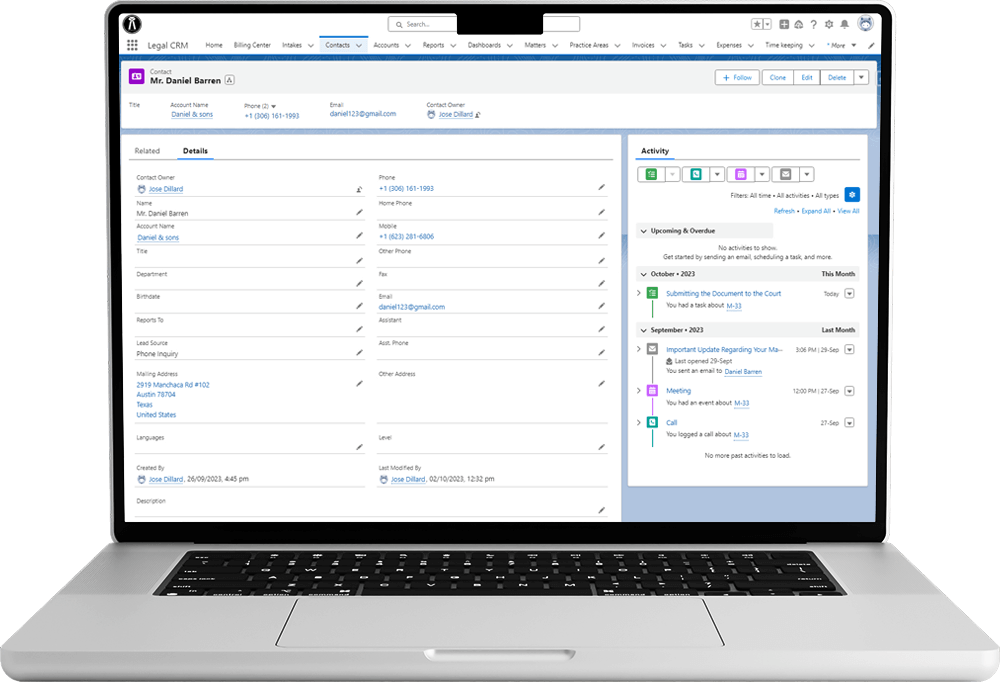Image resolution: width=1000 pixels, height=682 pixels.
Task: Click the purple new event icon
Action: pyautogui.click(x=740, y=174)
